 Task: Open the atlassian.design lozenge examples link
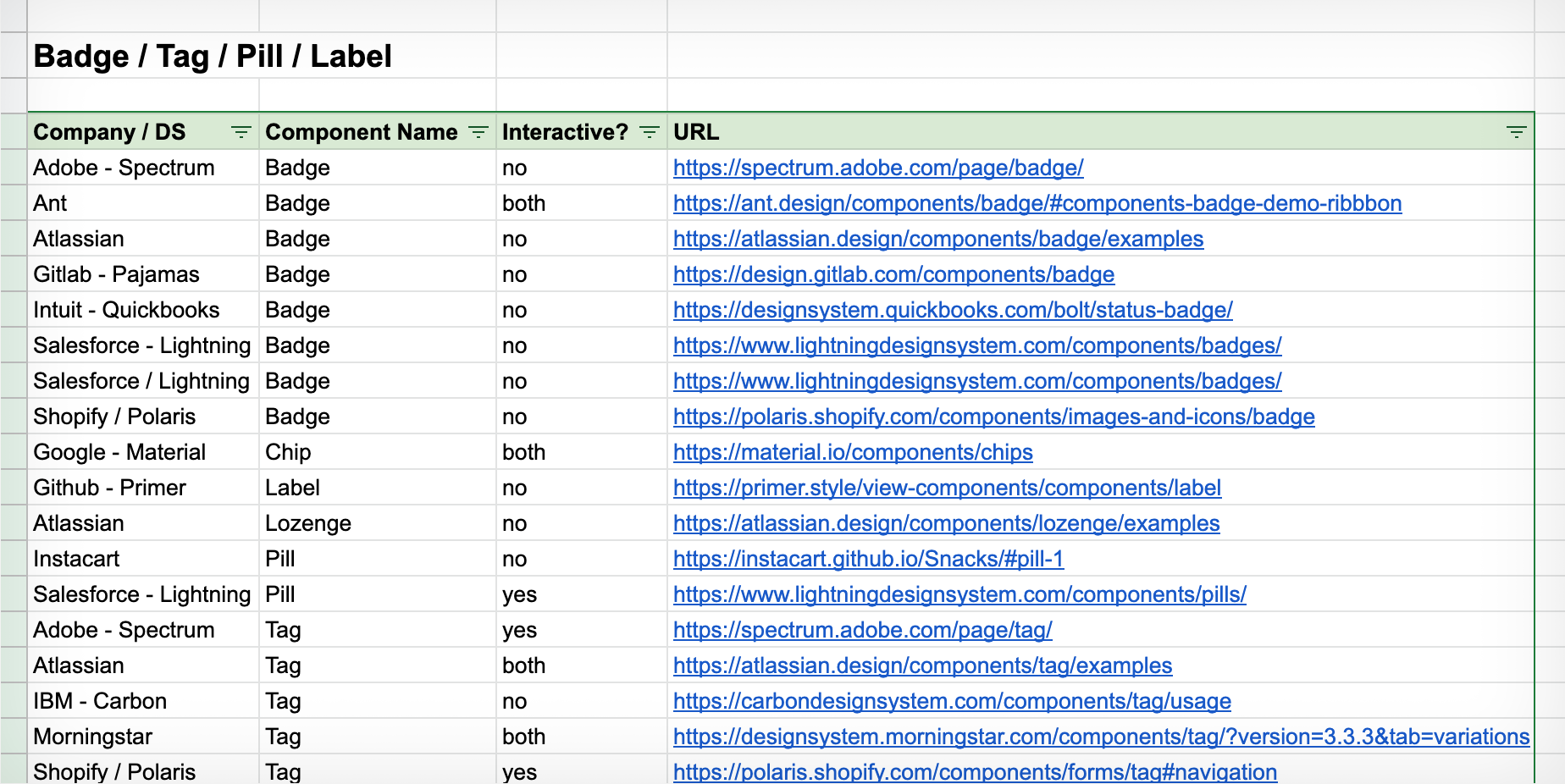coord(947,523)
